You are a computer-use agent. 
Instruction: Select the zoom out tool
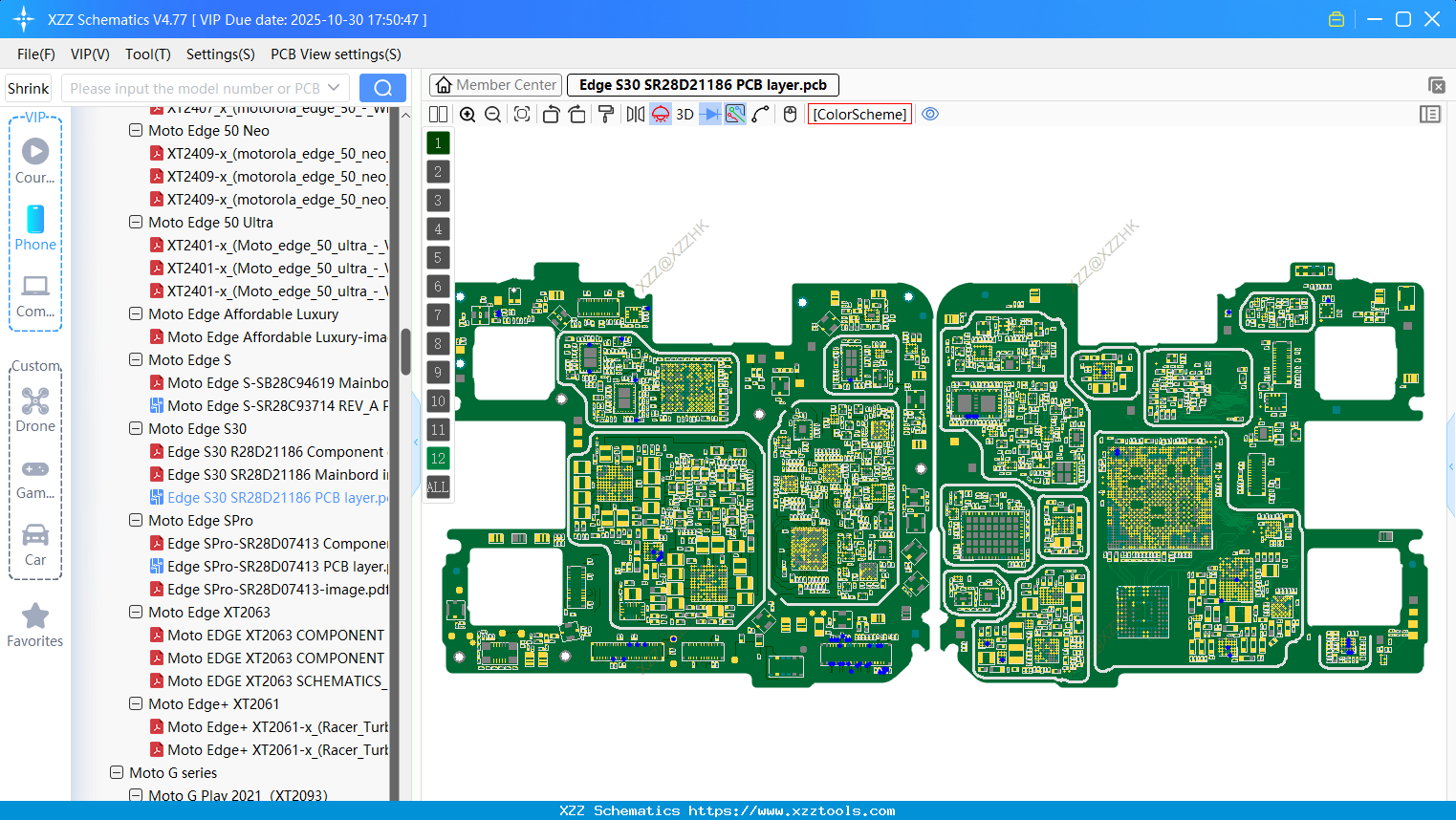coord(491,114)
